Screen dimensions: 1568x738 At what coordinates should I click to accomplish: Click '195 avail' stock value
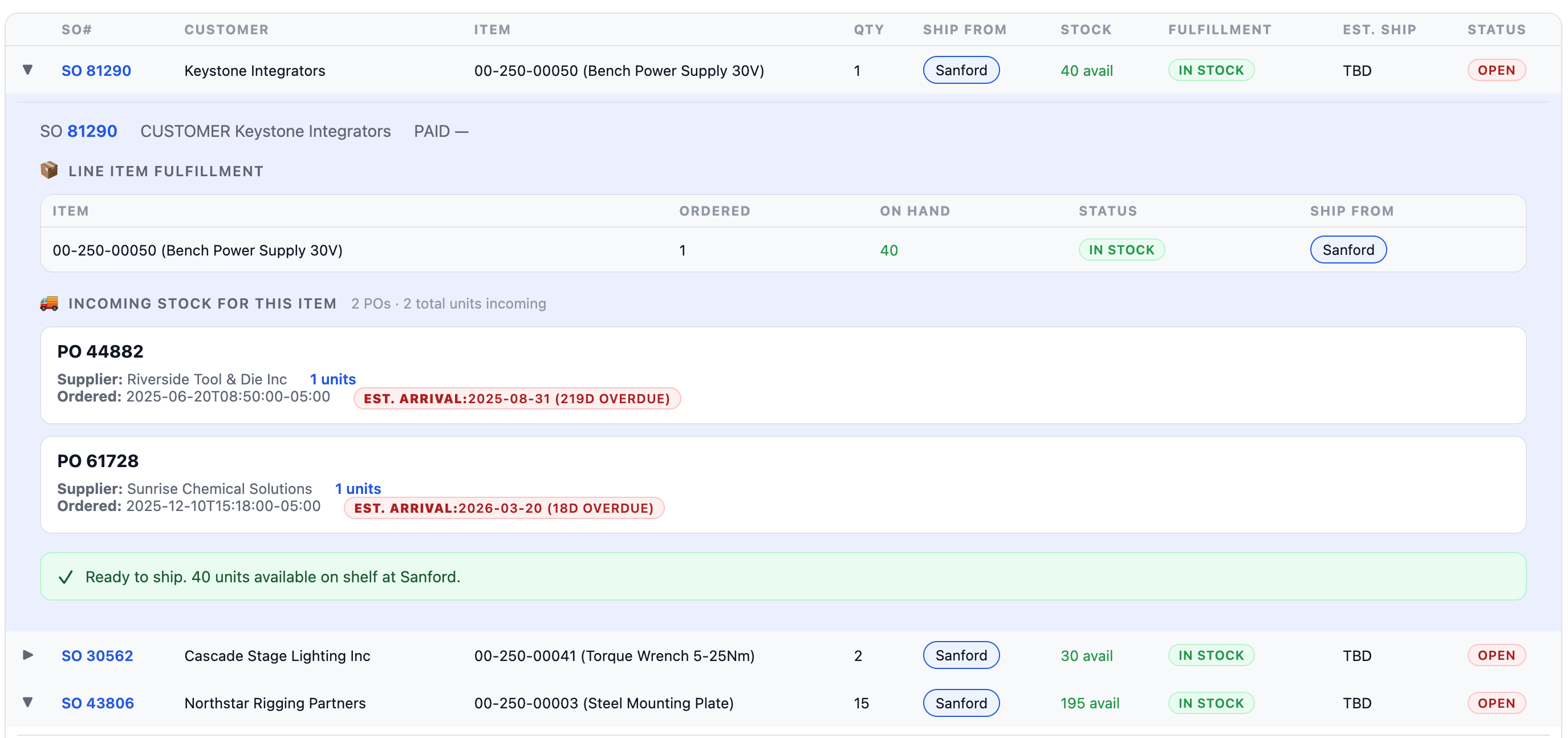coord(1090,703)
